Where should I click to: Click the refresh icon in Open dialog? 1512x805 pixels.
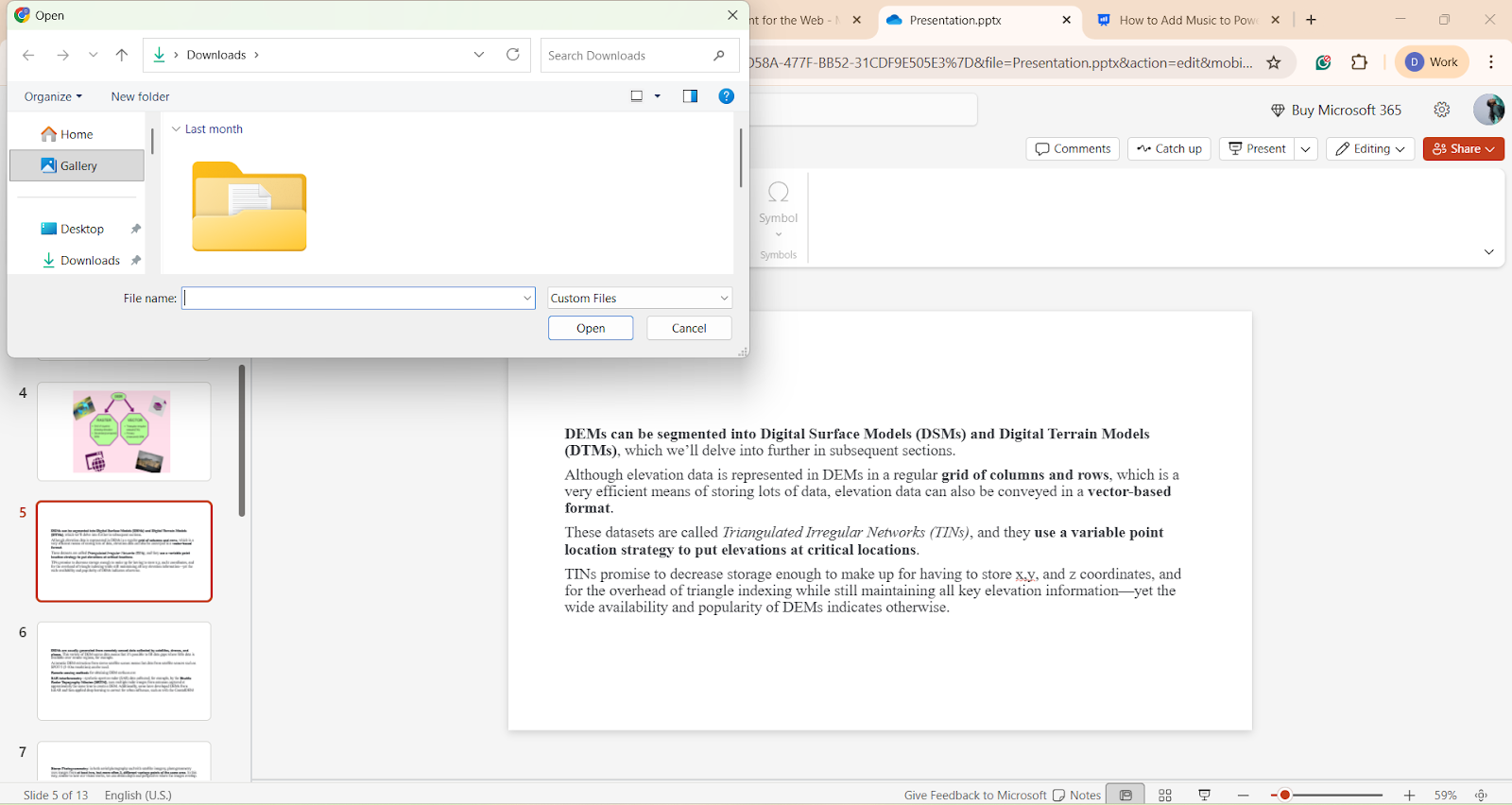pyautogui.click(x=513, y=55)
